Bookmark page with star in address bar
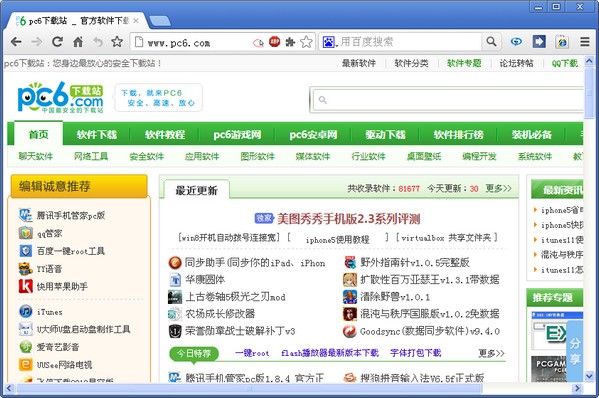Viewport: 599px width, 398px height. tap(306, 42)
